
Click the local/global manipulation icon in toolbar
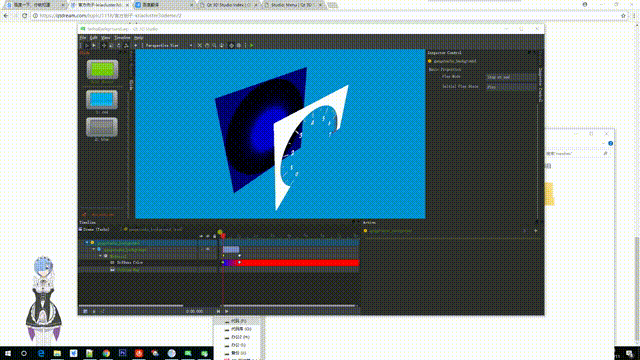point(126,45)
